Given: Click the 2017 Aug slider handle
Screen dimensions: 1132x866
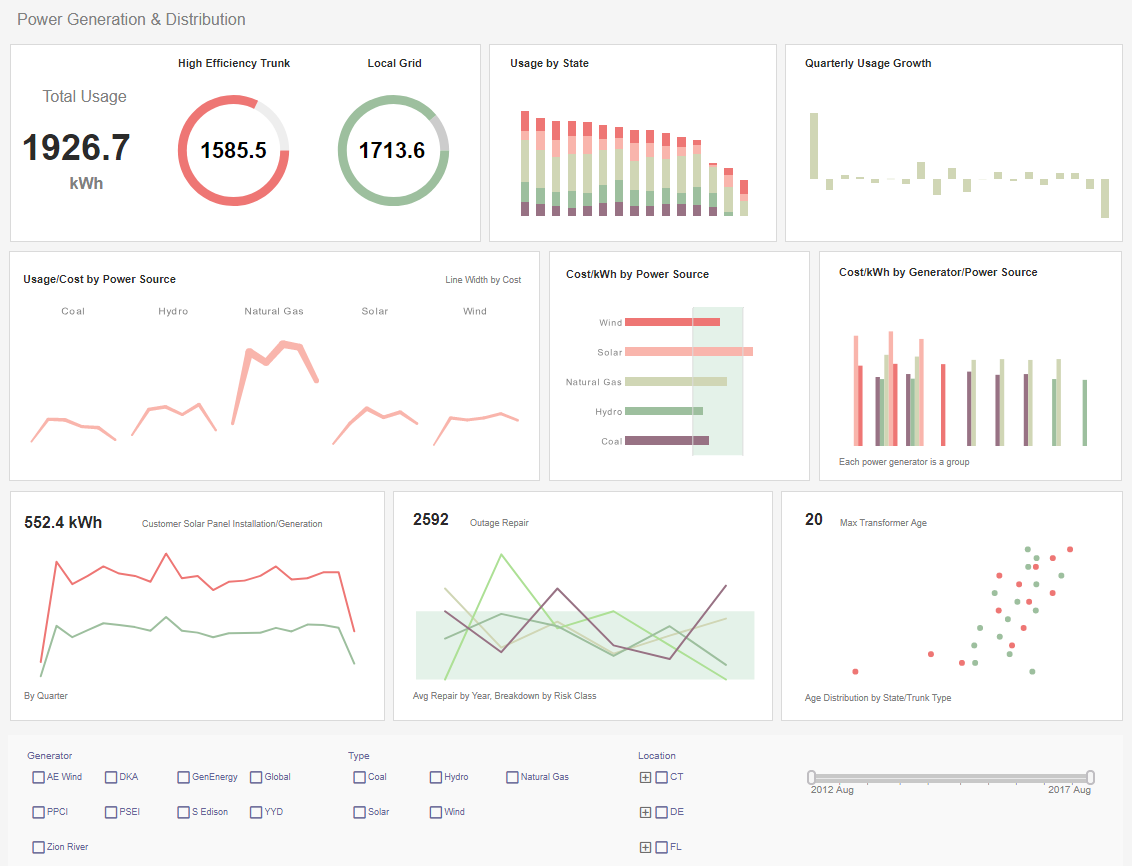Looking at the screenshot, I should (1089, 775).
